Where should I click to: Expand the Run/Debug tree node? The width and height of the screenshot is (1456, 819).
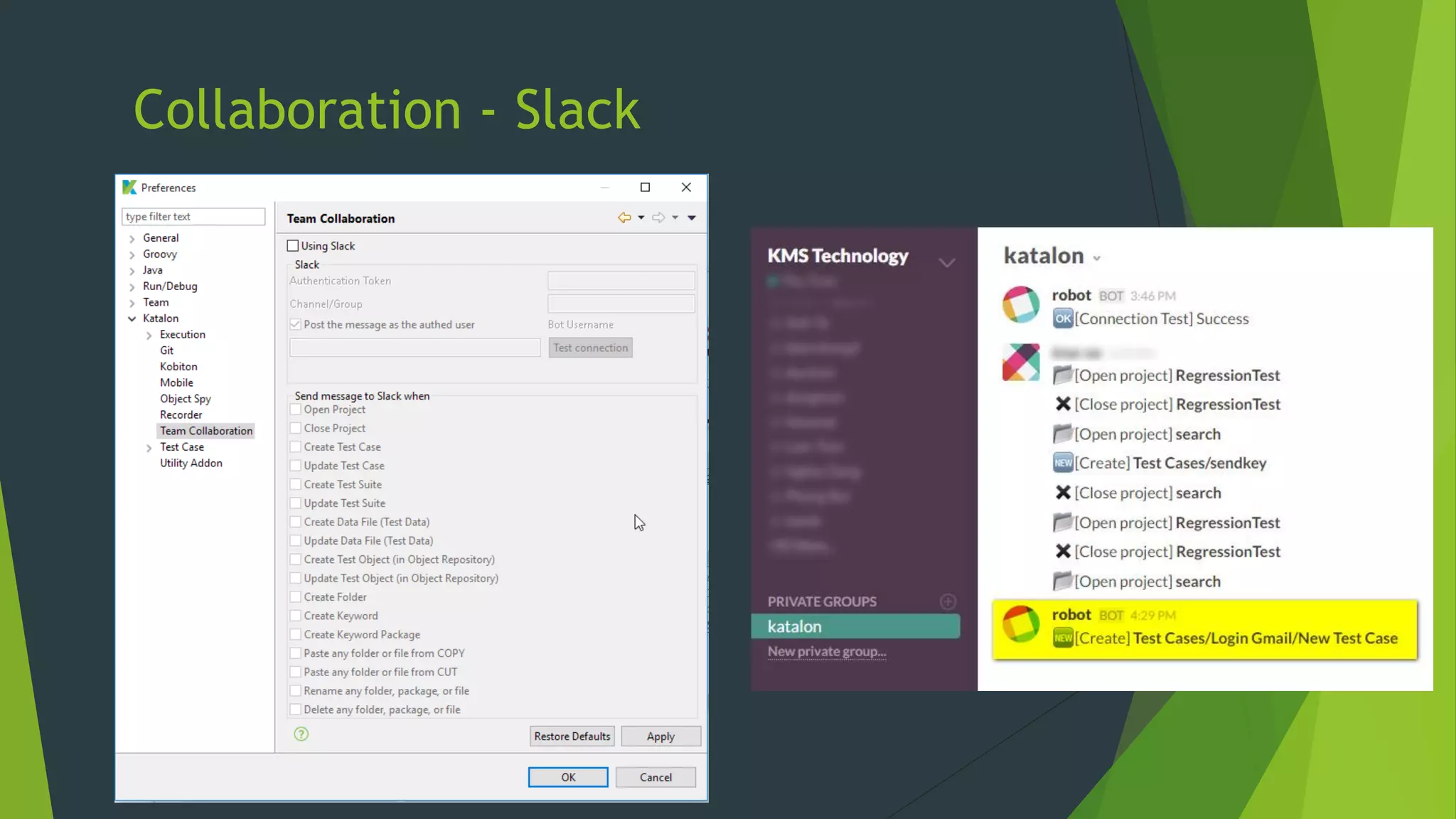(x=132, y=287)
